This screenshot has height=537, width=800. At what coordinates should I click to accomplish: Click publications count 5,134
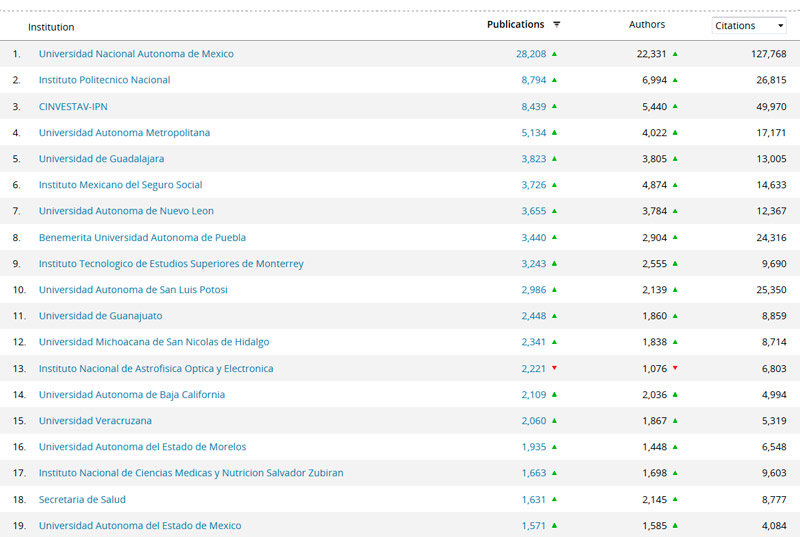[534, 133]
